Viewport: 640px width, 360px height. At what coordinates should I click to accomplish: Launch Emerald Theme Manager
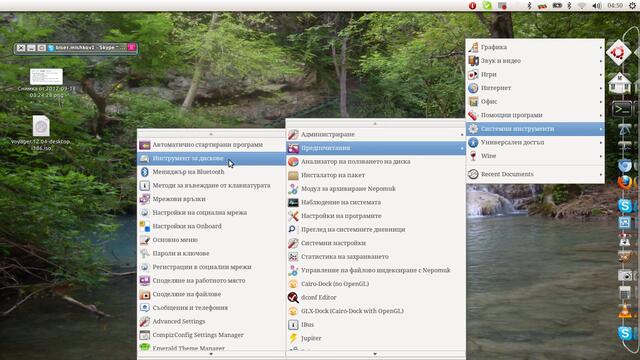[x=211, y=347]
